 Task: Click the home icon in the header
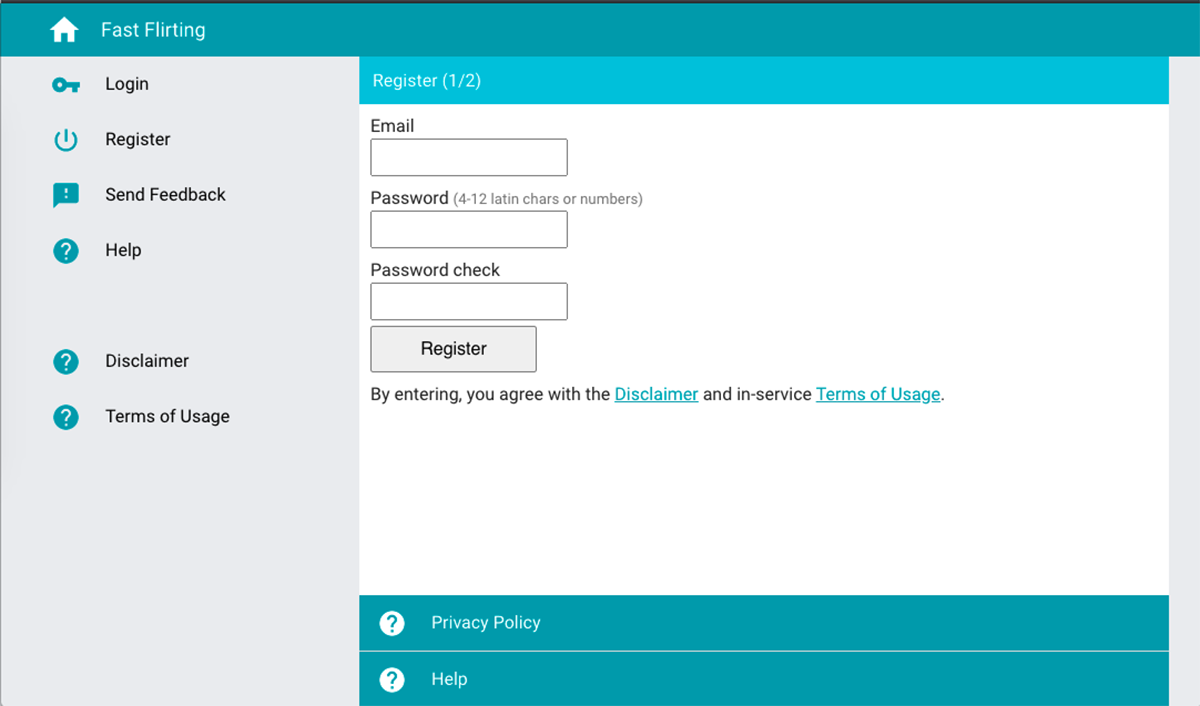64,30
